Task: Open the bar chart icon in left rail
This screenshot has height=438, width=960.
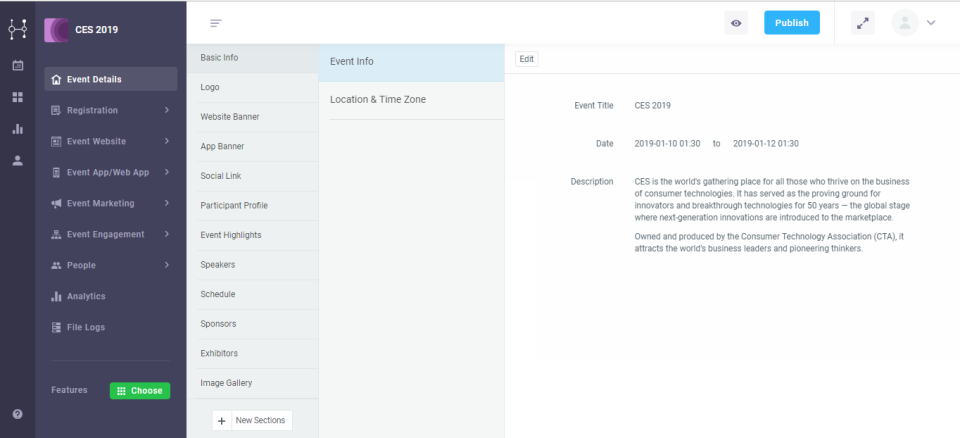Action: 18,129
